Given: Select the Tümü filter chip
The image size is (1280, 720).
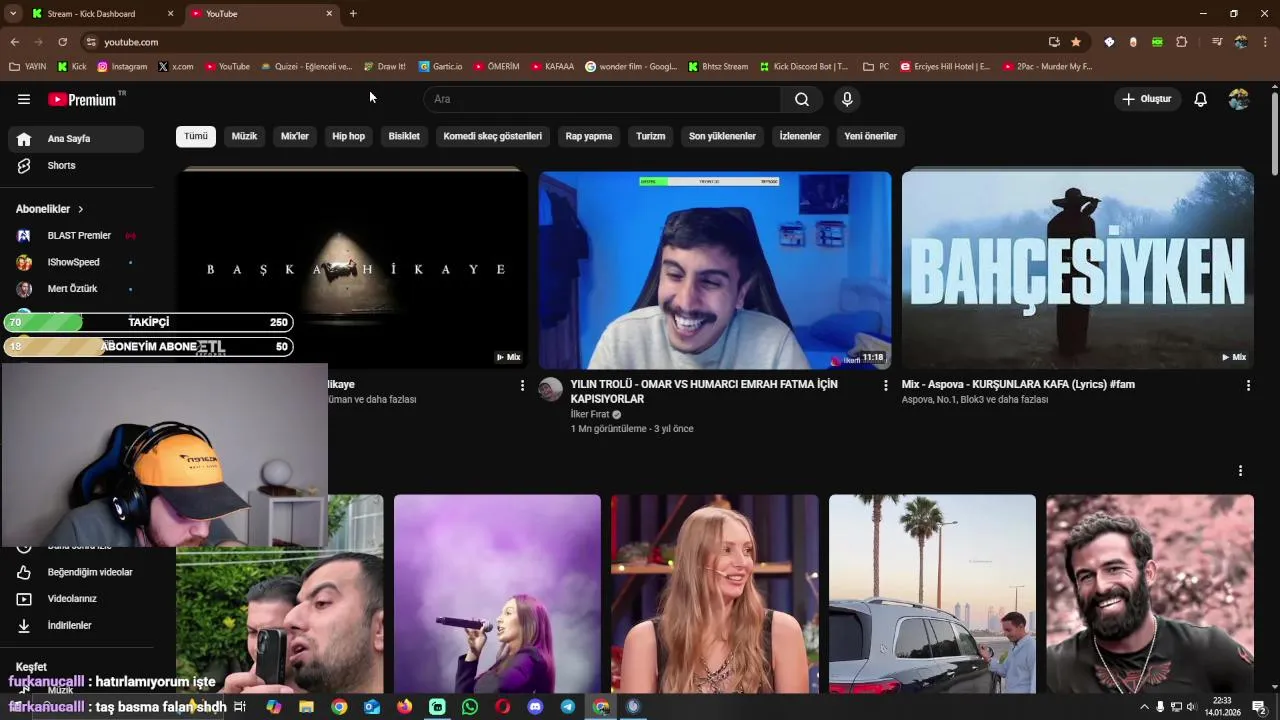Looking at the screenshot, I should [x=196, y=136].
